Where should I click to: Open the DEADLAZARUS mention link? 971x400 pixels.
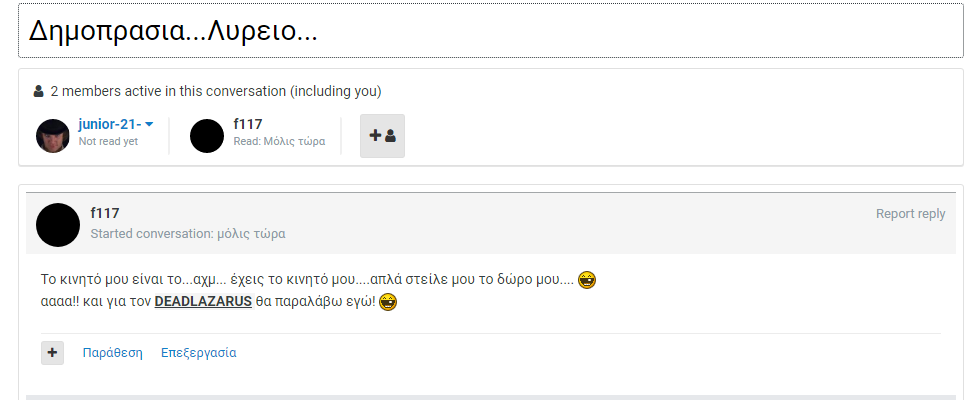[x=203, y=302]
